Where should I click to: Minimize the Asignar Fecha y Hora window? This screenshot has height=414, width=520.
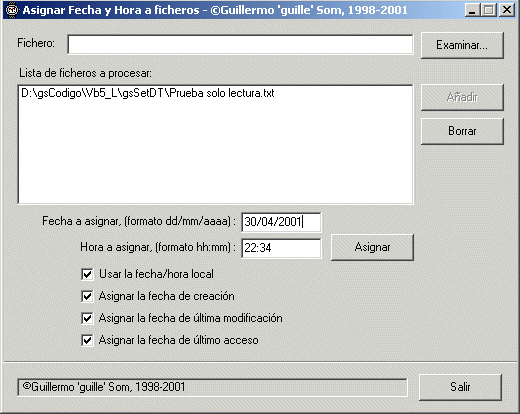pyautogui.click(x=472, y=10)
